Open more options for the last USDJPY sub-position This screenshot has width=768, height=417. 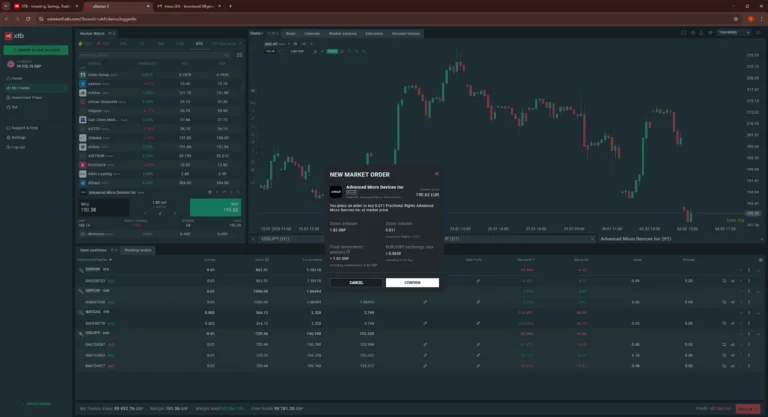[x=749, y=366]
